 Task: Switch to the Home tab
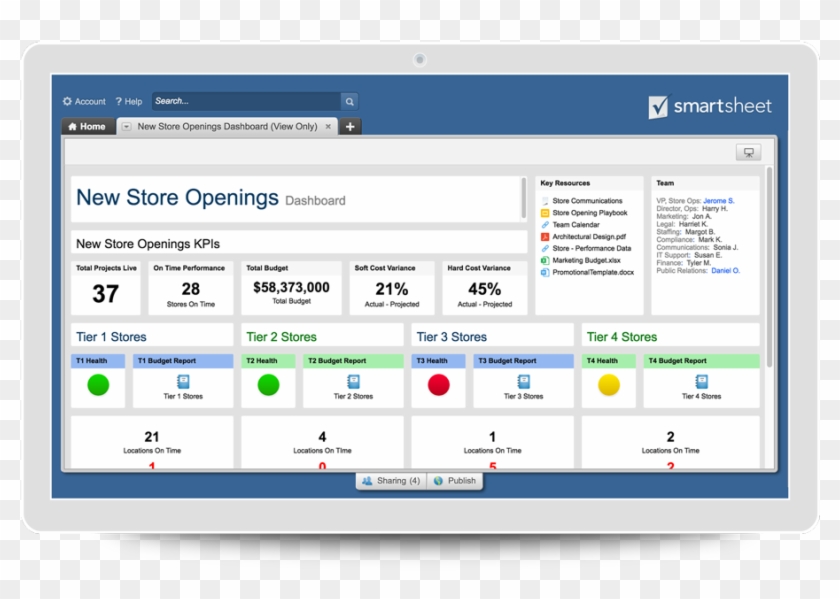pyautogui.click(x=86, y=127)
